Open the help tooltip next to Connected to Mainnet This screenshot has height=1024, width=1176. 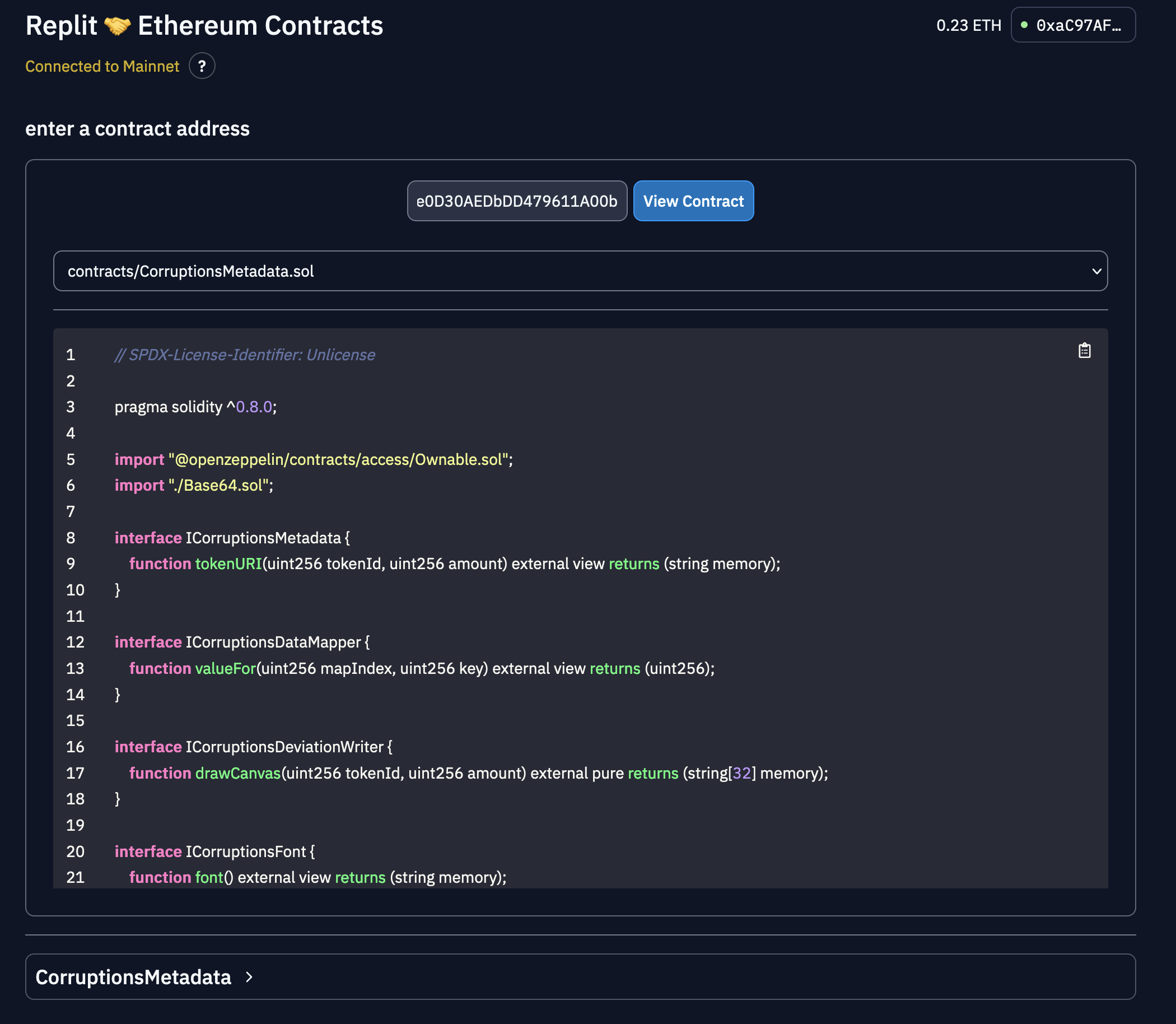pyautogui.click(x=202, y=66)
